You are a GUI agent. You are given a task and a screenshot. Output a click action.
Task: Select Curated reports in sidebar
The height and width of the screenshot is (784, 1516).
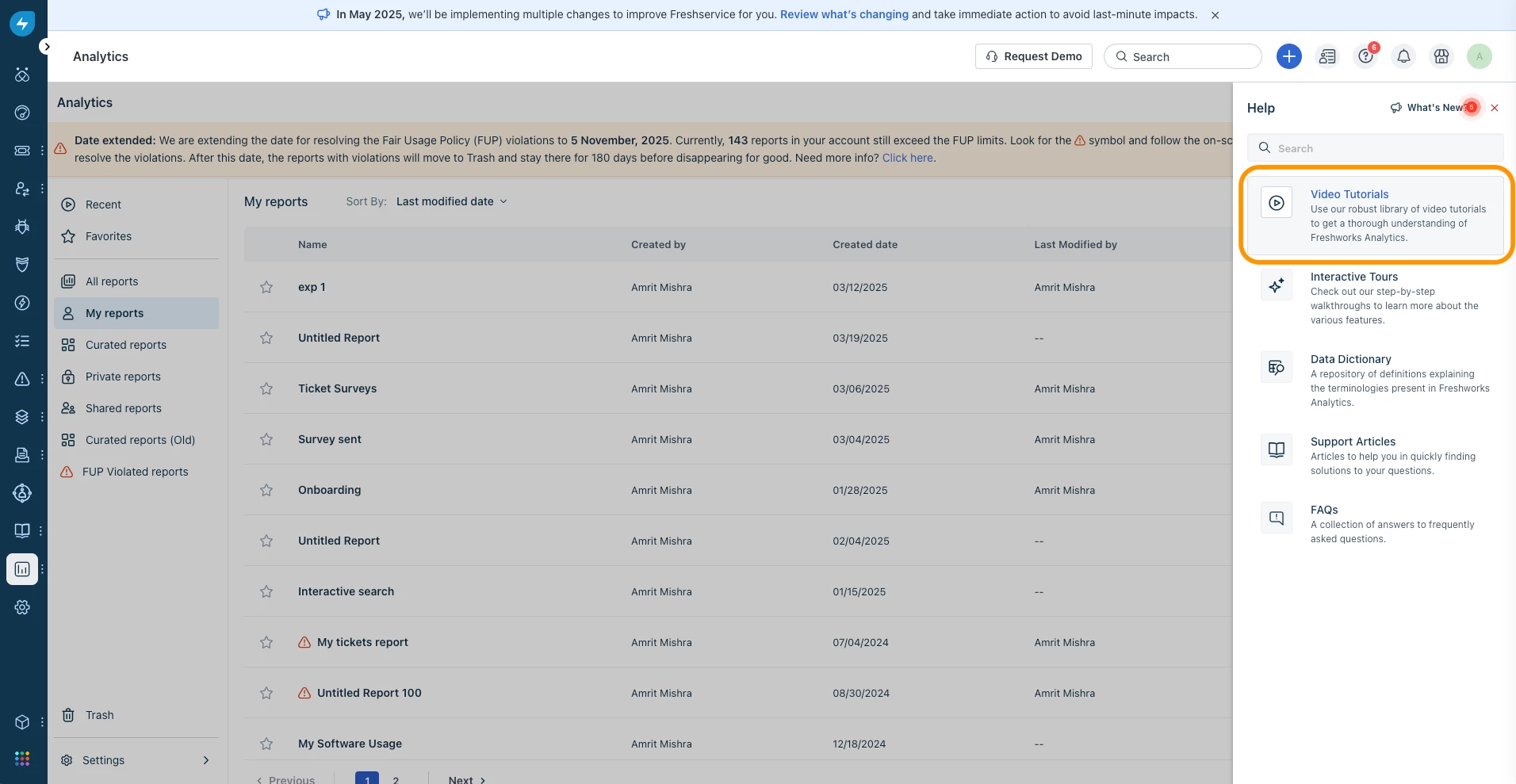coord(136,345)
